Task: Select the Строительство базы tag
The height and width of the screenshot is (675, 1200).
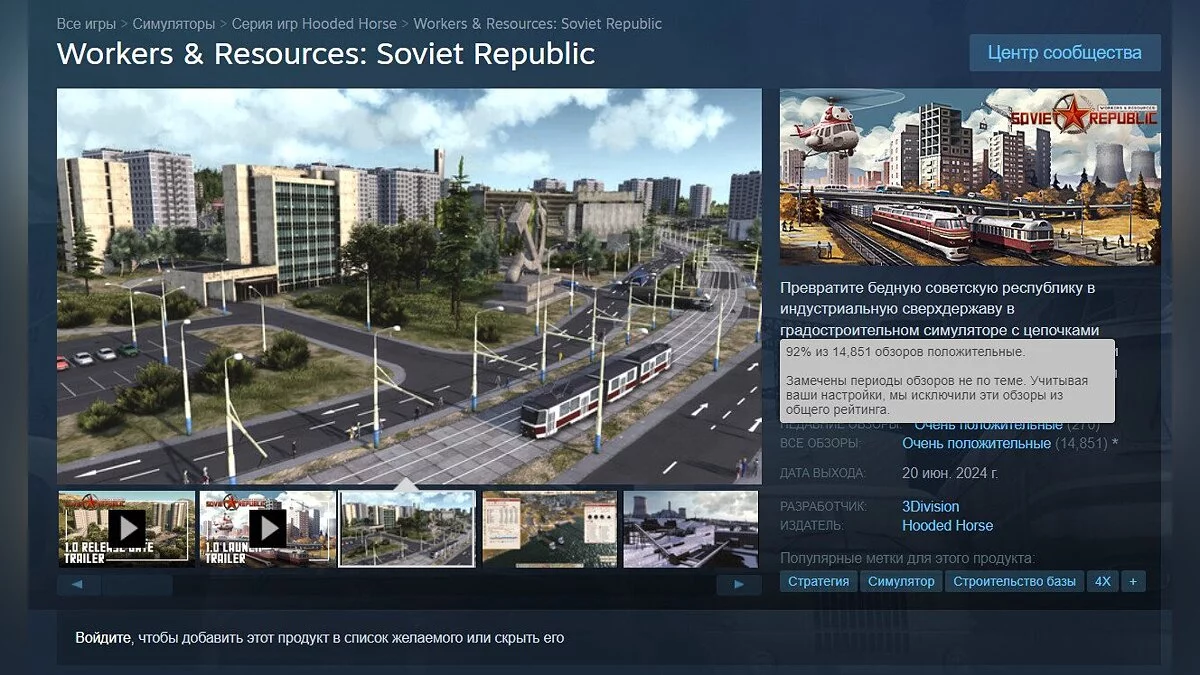Action: coord(1014,581)
